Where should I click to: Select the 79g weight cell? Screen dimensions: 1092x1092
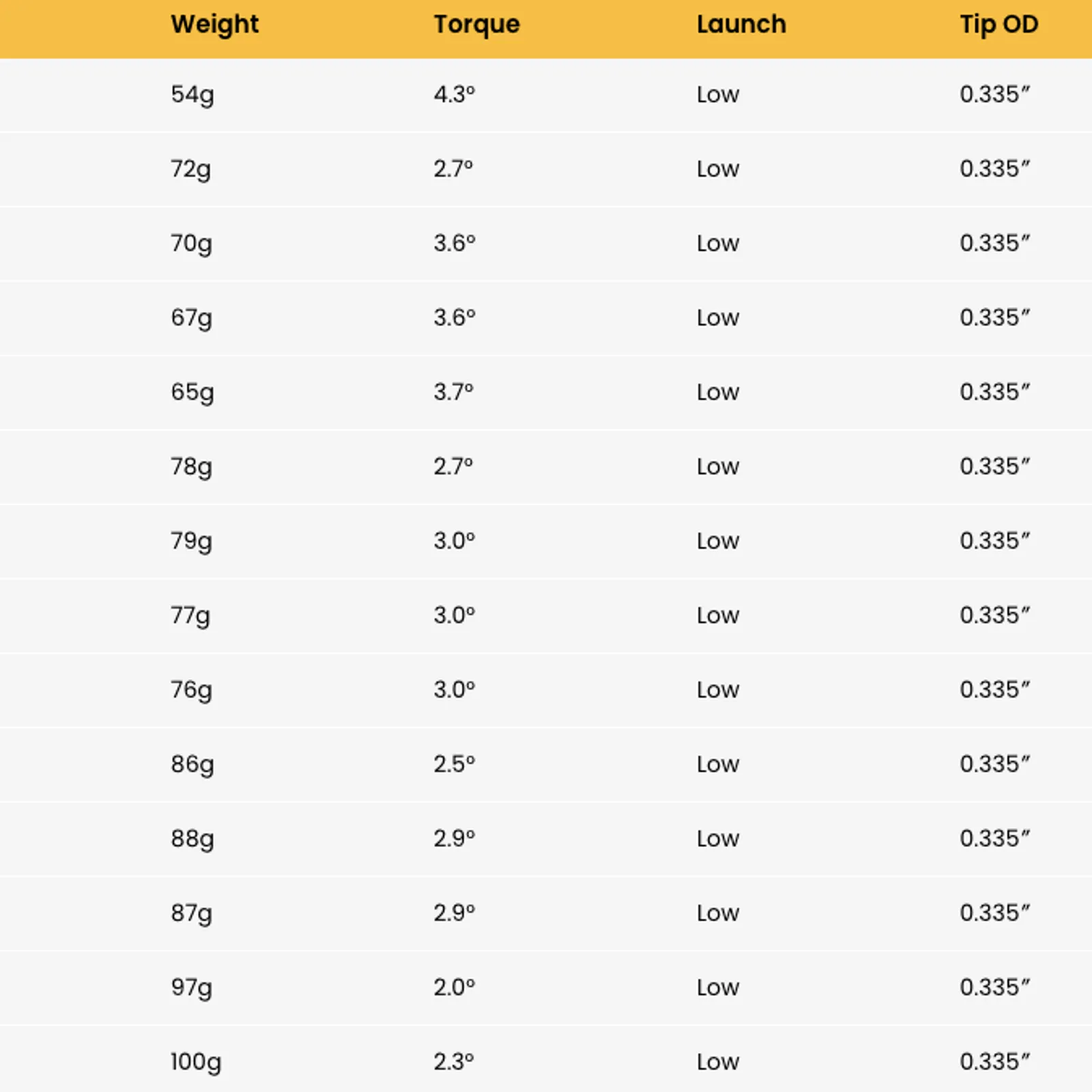[x=191, y=541]
